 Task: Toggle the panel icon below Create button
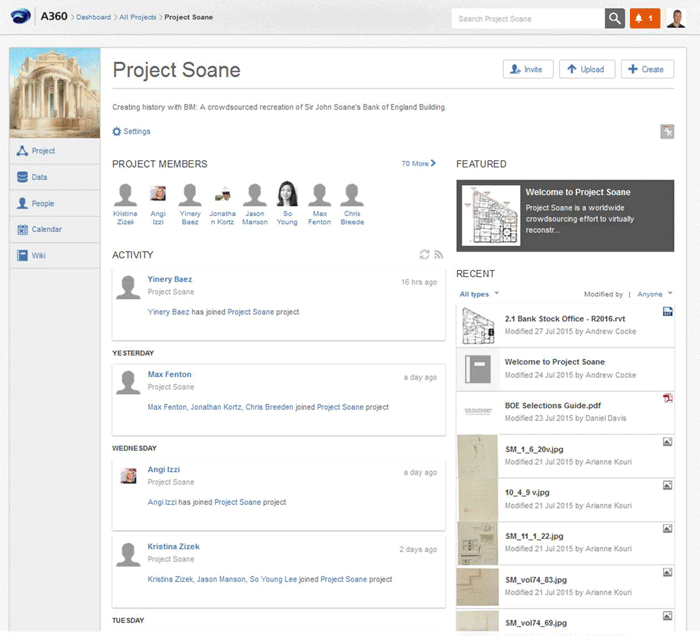pos(667,132)
